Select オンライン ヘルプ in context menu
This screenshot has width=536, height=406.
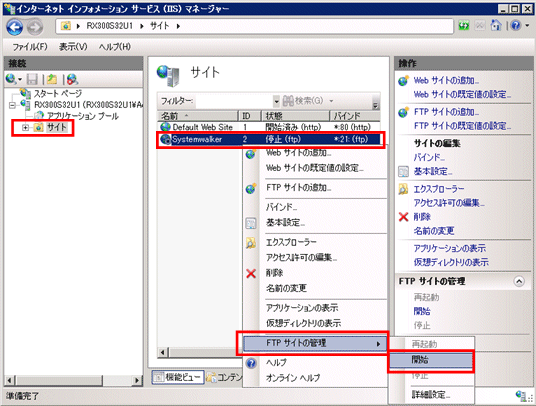pos(293,378)
